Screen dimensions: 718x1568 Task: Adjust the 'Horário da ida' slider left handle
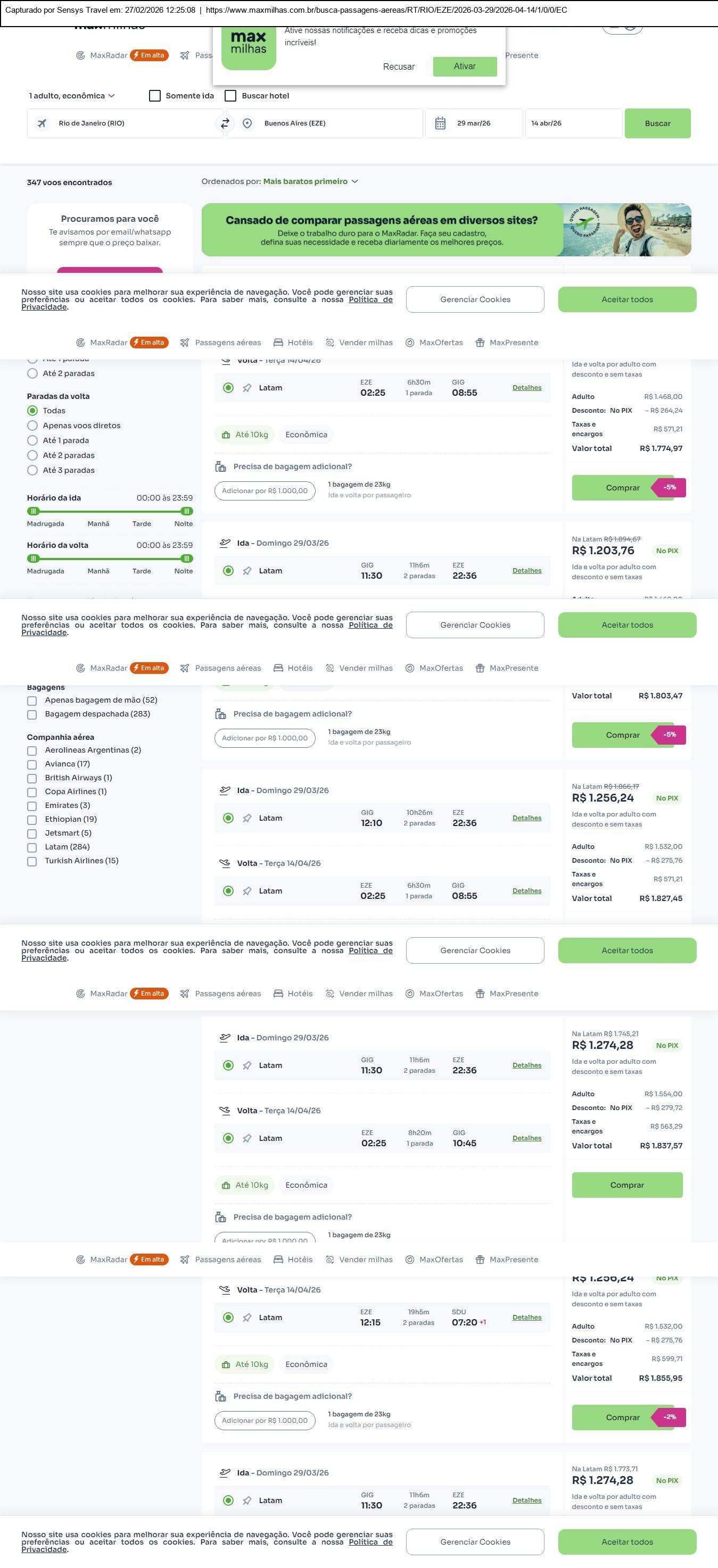pos(34,511)
